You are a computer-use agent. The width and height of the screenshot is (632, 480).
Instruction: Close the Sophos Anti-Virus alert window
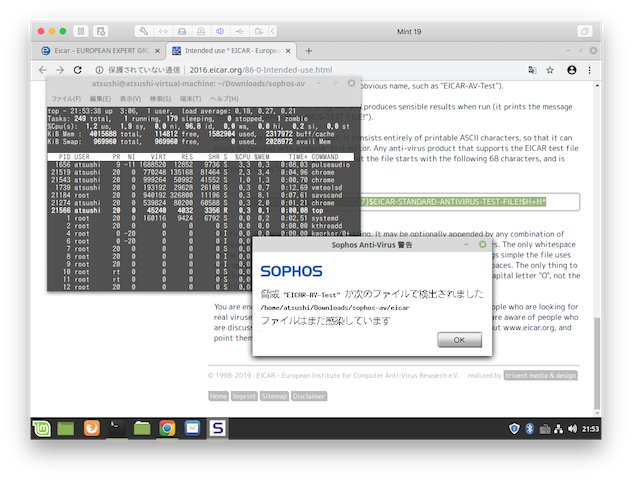pos(482,245)
